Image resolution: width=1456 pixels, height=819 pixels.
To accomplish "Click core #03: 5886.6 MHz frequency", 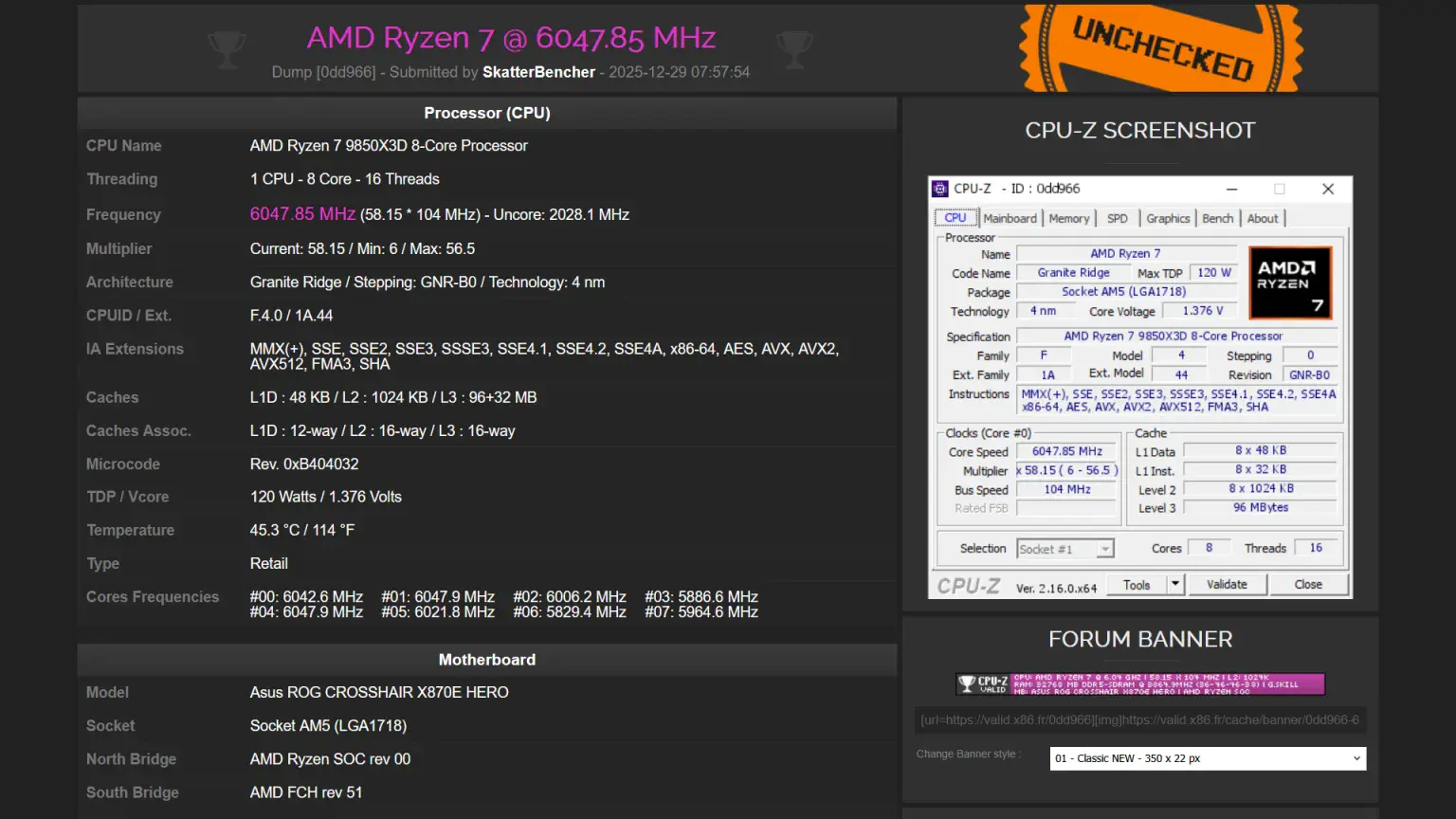I will [701, 597].
